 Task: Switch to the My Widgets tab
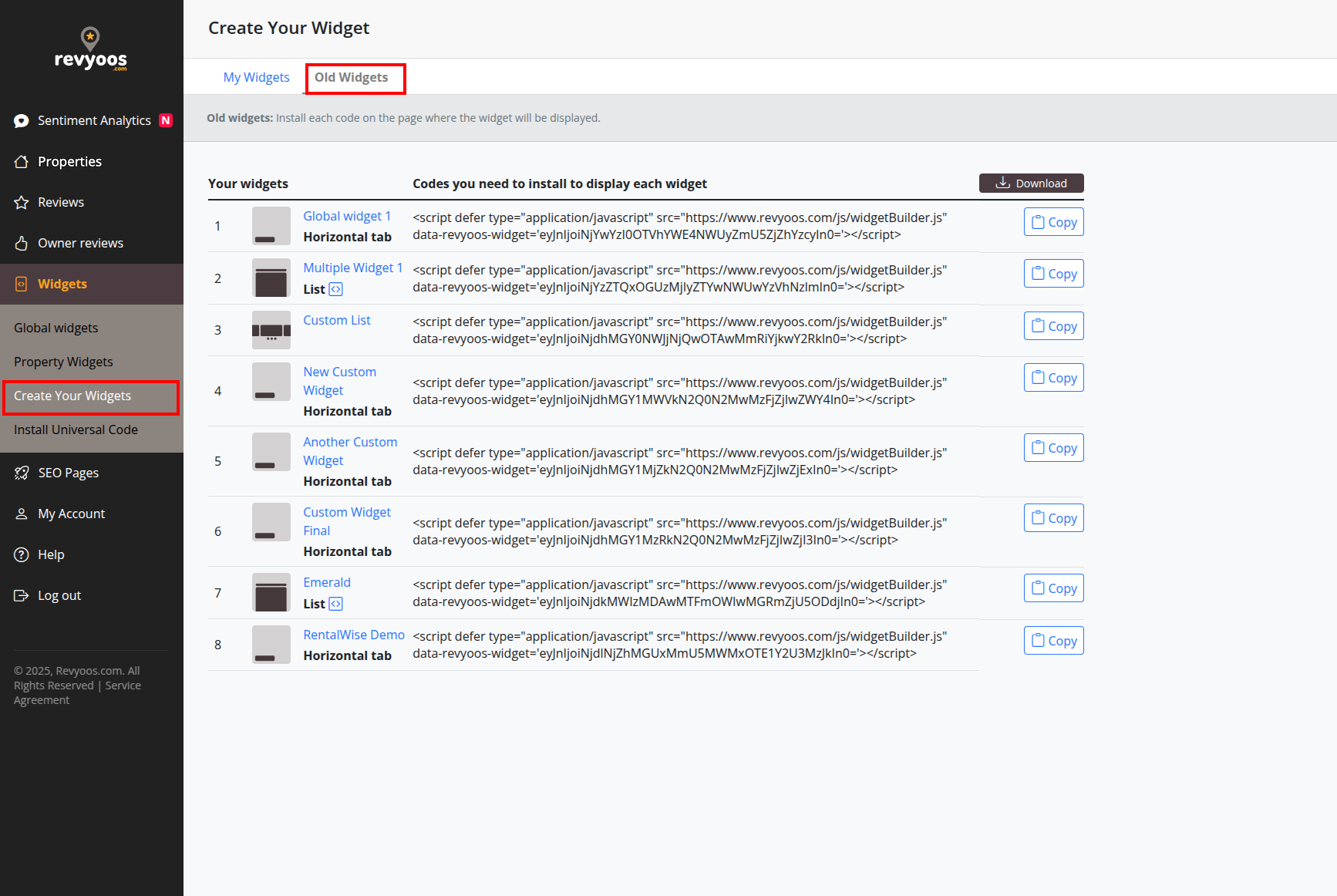(x=257, y=77)
